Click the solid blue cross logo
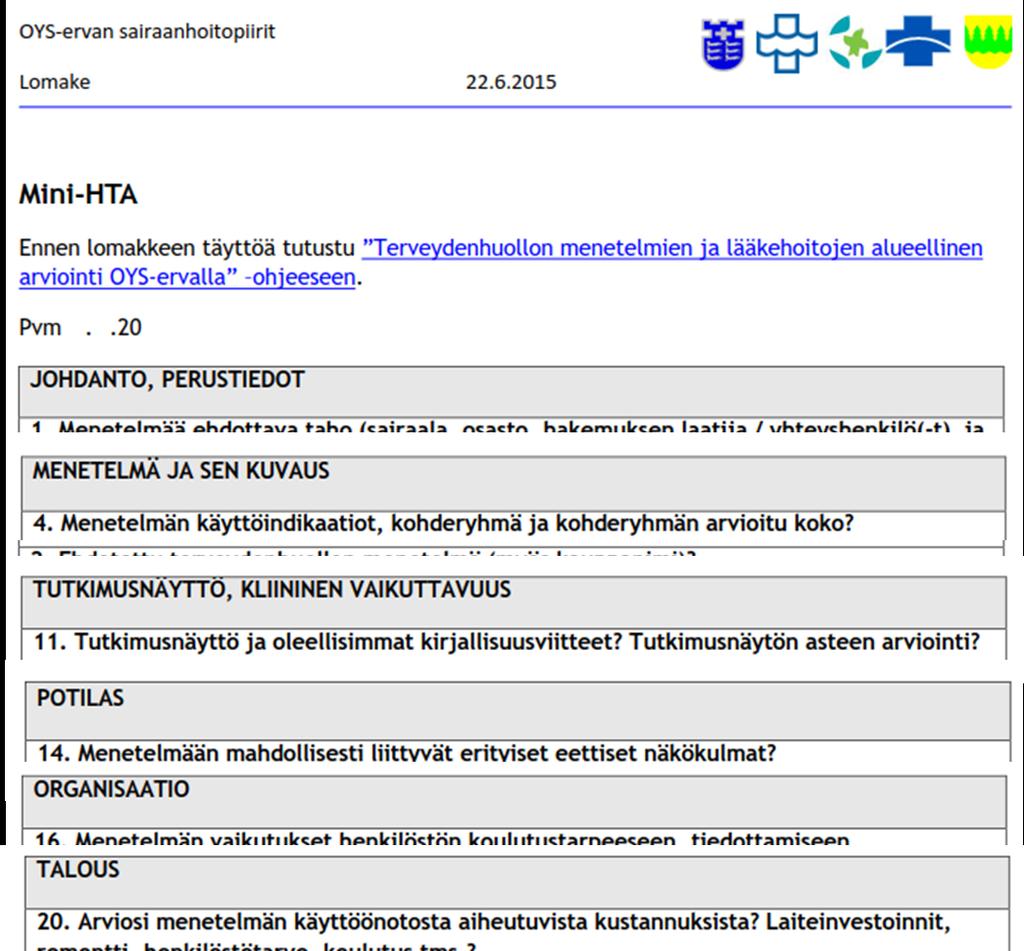The width and height of the screenshot is (1024, 951). 918,41
